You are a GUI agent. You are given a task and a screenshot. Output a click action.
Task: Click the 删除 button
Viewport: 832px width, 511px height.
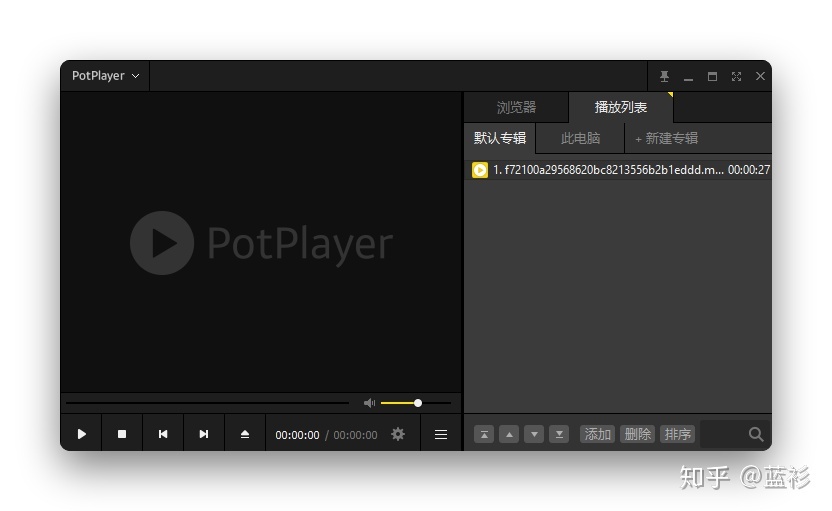click(x=637, y=434)
